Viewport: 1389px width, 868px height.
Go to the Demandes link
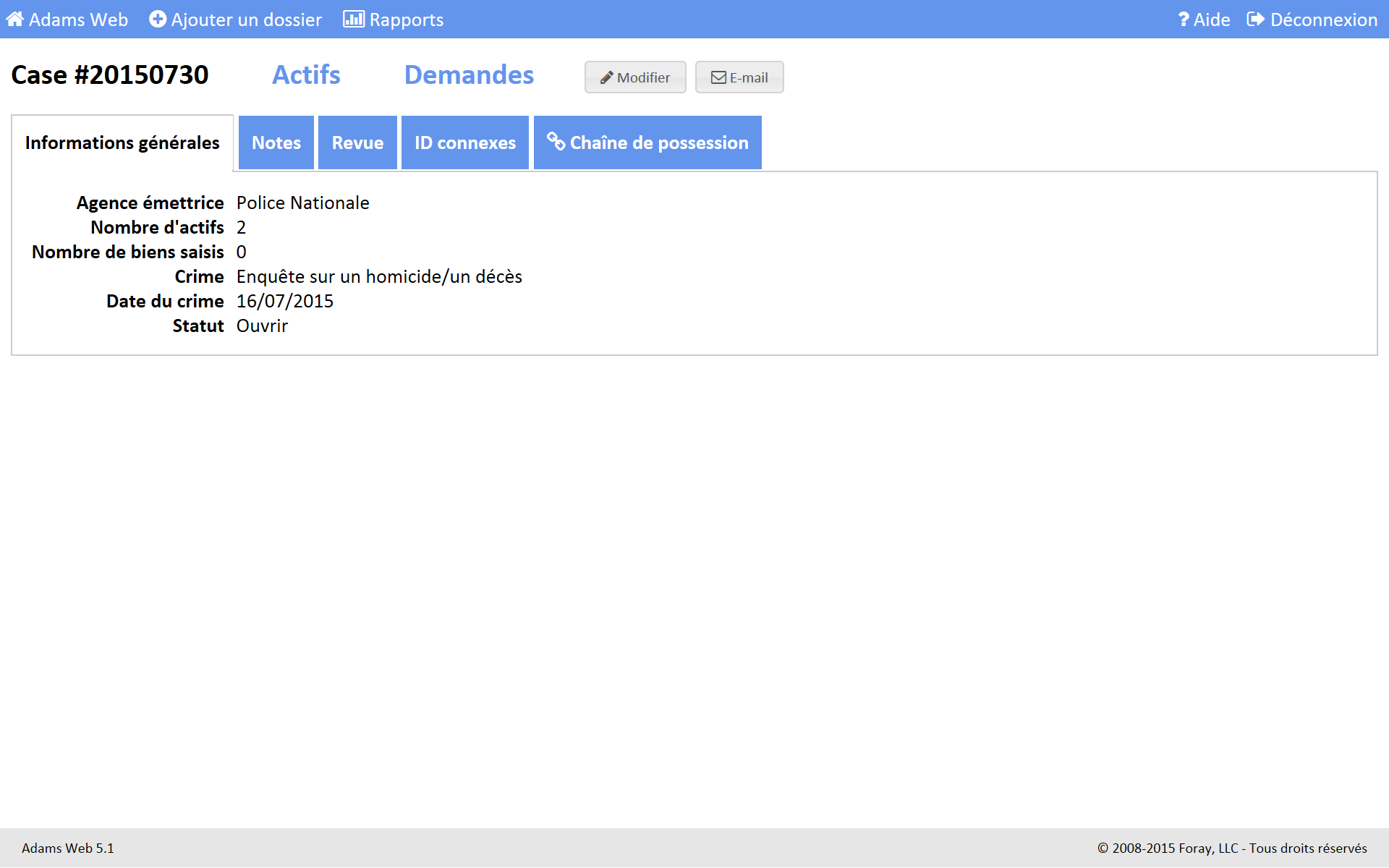[469, 75]
